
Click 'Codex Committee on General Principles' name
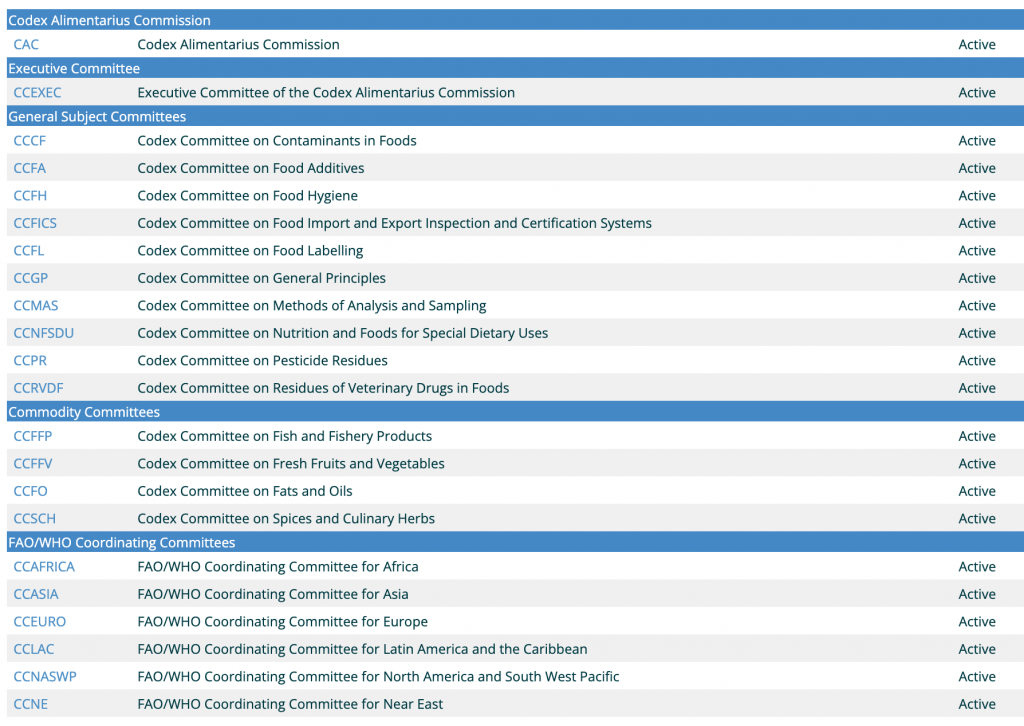261,277
